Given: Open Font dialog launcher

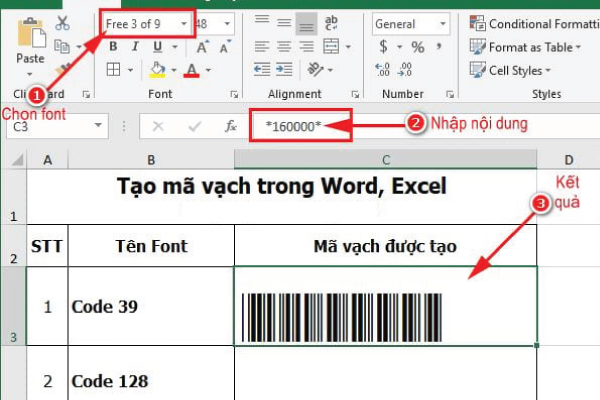Looking at the screenshot, I should click(x=234, y=94).
